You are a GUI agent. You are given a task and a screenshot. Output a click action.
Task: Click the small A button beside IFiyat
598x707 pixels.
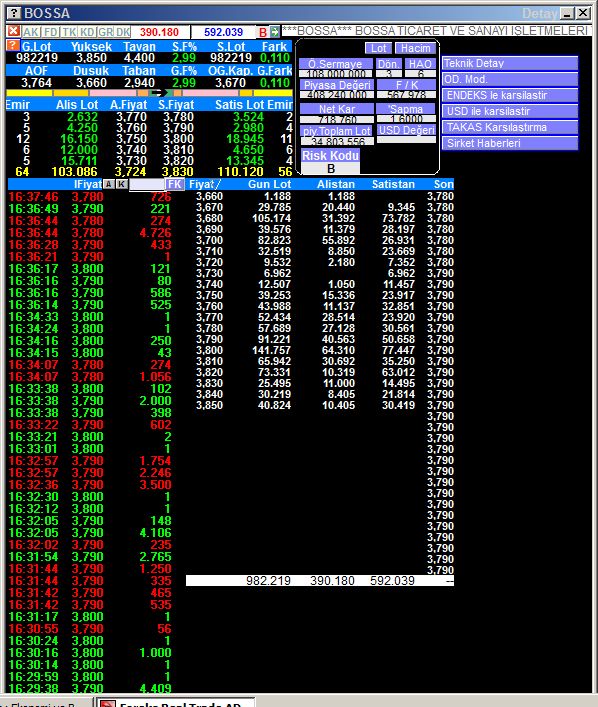pos(109,184)
